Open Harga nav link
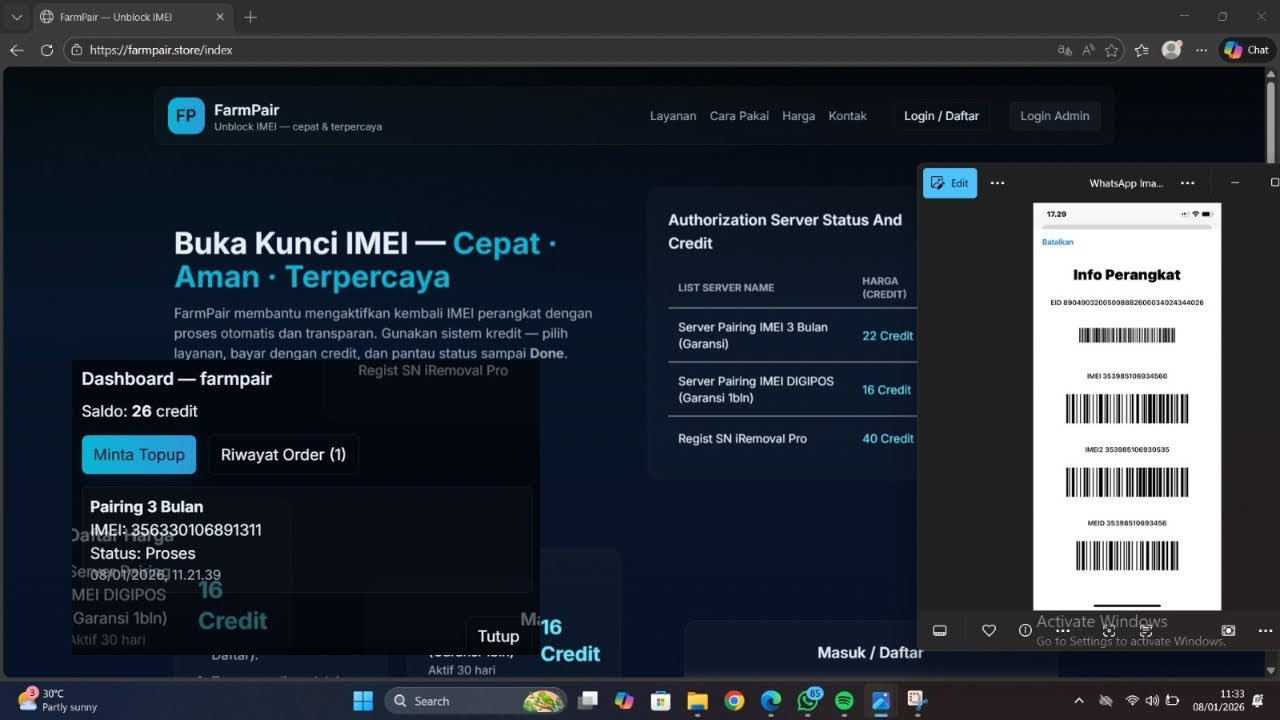This screenshot has height=720, width=1280. click(799, 116)
